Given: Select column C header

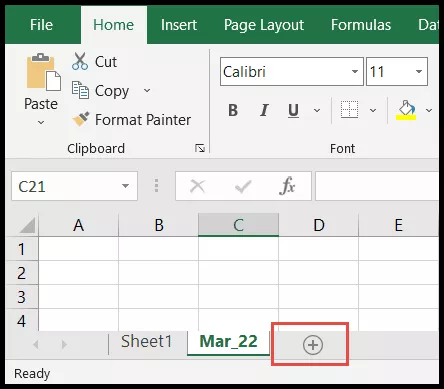Looking at the screenshot, I should 238,225.
